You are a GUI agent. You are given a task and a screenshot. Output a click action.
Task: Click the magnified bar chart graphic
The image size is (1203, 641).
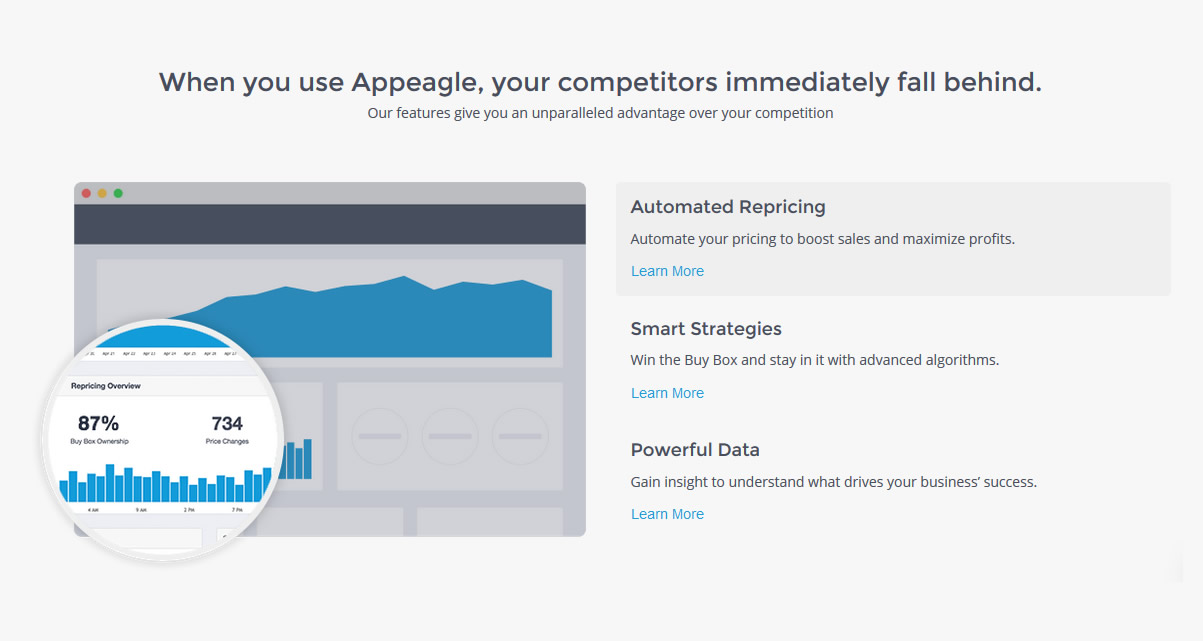coord(166,483)
